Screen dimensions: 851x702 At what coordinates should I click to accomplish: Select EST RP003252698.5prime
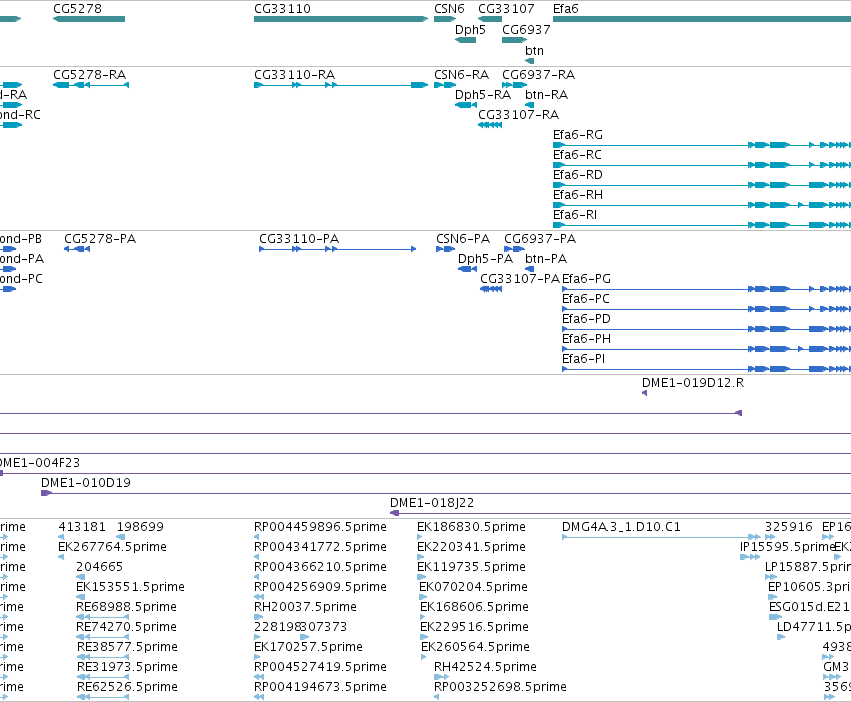(436, 697)
